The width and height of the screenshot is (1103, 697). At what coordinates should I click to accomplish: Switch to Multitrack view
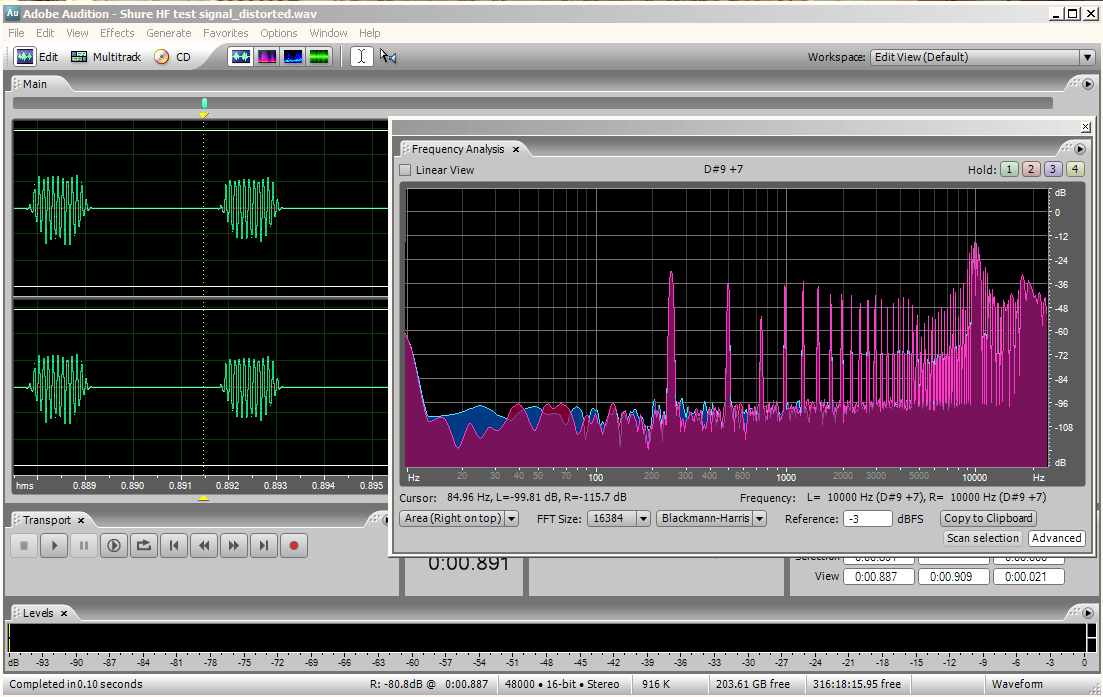pos(106,57)
